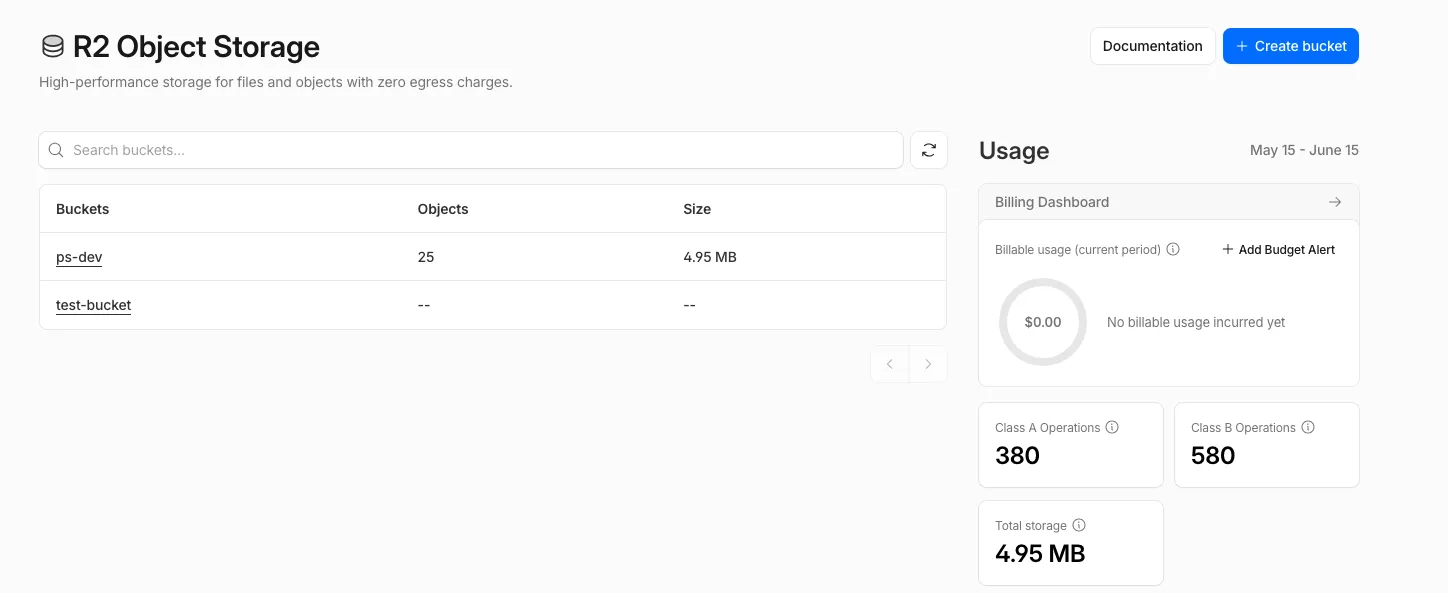This screenshot has width=1448, height=593.
Task: Go to previous page of buckets
Action: pos(890,364)
